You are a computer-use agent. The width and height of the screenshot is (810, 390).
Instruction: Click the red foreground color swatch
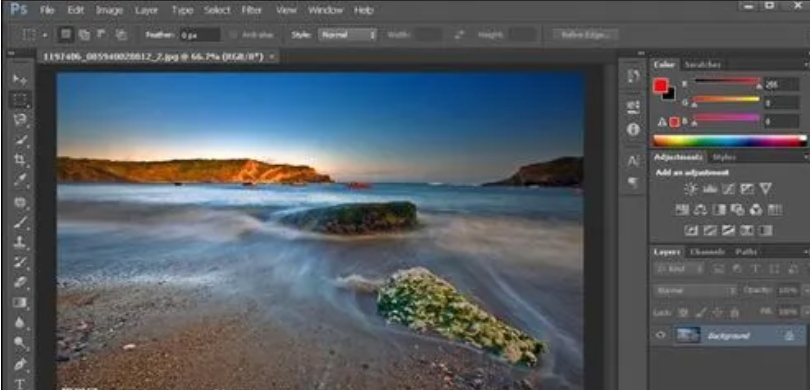click(660, 86)
